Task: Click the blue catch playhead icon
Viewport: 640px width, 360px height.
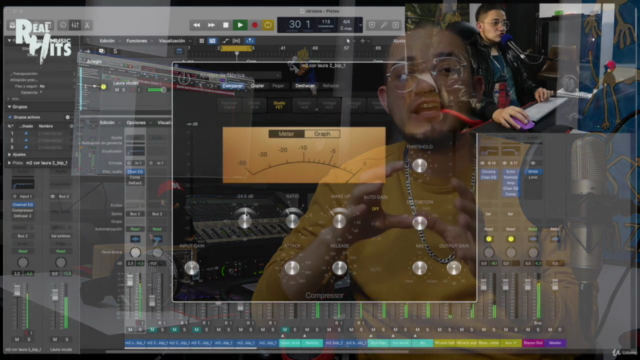Action: (250, 41)
